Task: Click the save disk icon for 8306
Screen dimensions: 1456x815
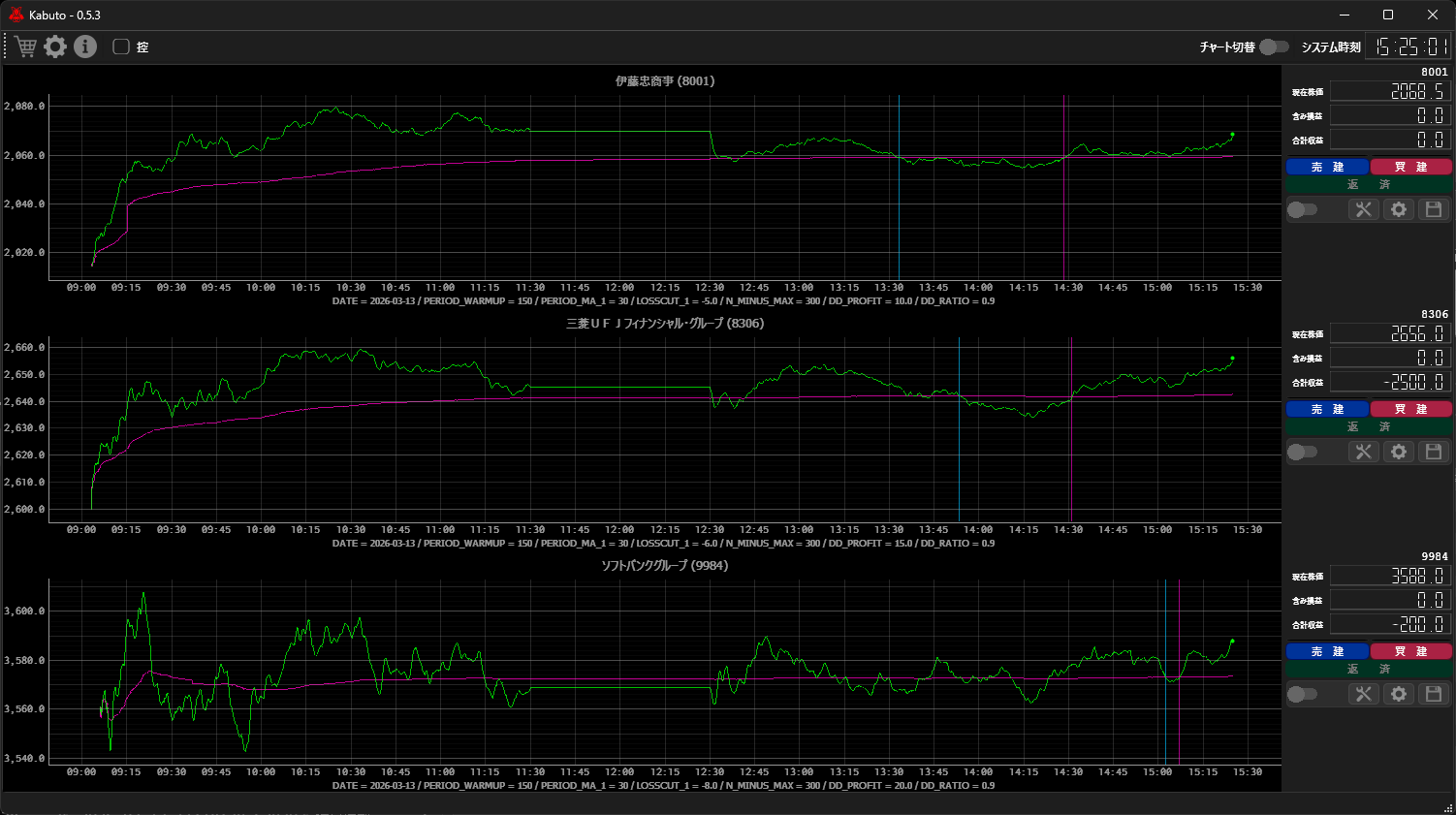Action: pos(1434,452)
